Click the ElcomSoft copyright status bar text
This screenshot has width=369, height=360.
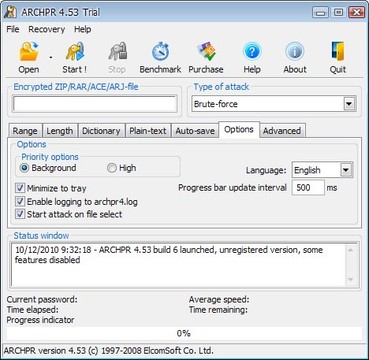pyautogui.click(x=108, y=351)
